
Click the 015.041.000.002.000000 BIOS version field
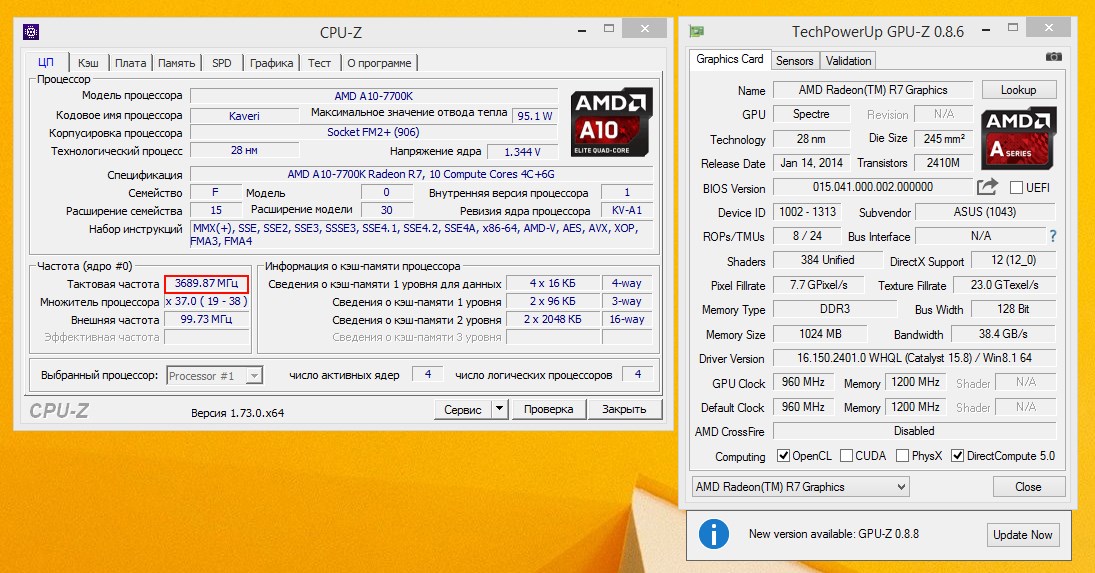click(873, 187)
